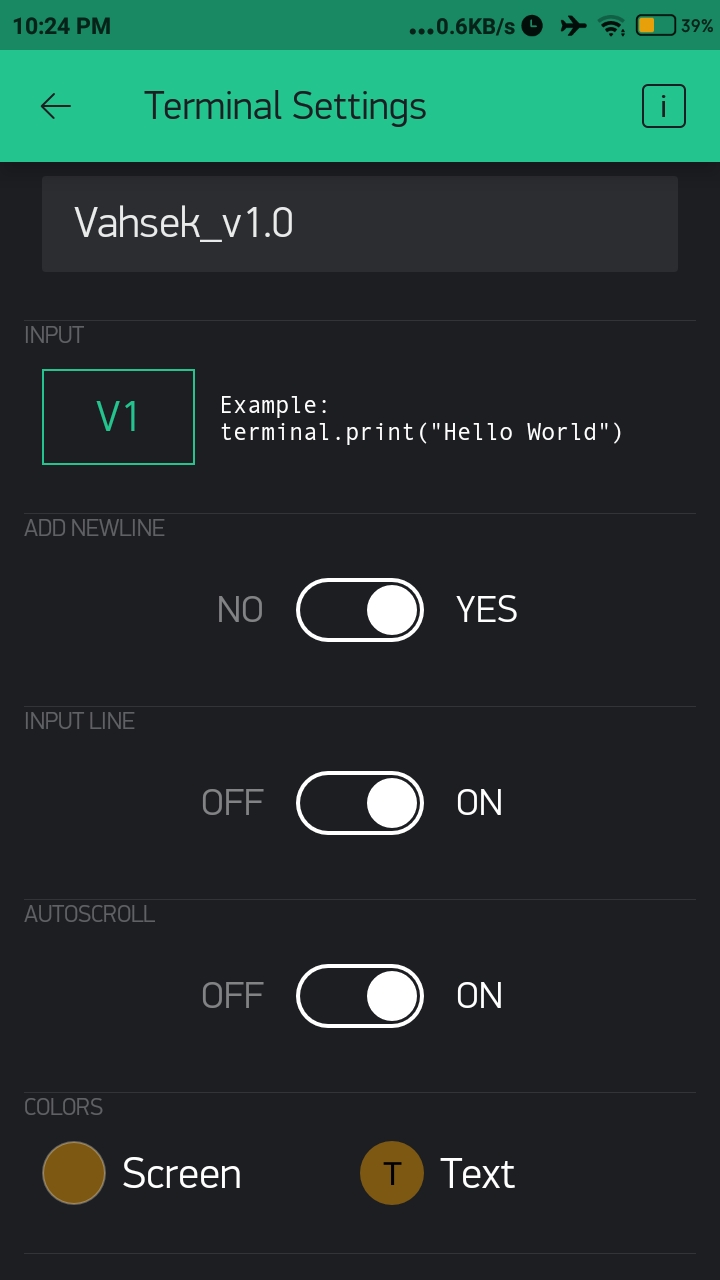The image size is (720, 1280).
Task: Open pin selection under INPUT label
Action: point(117,417)
